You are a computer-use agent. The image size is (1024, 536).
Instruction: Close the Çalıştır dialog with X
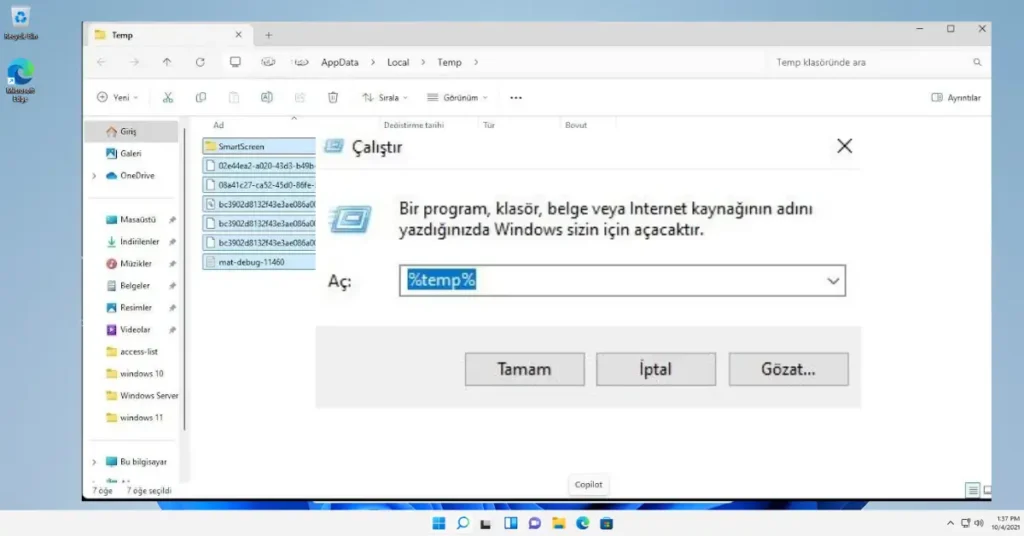pyautogui.click(x=844, y=146)
